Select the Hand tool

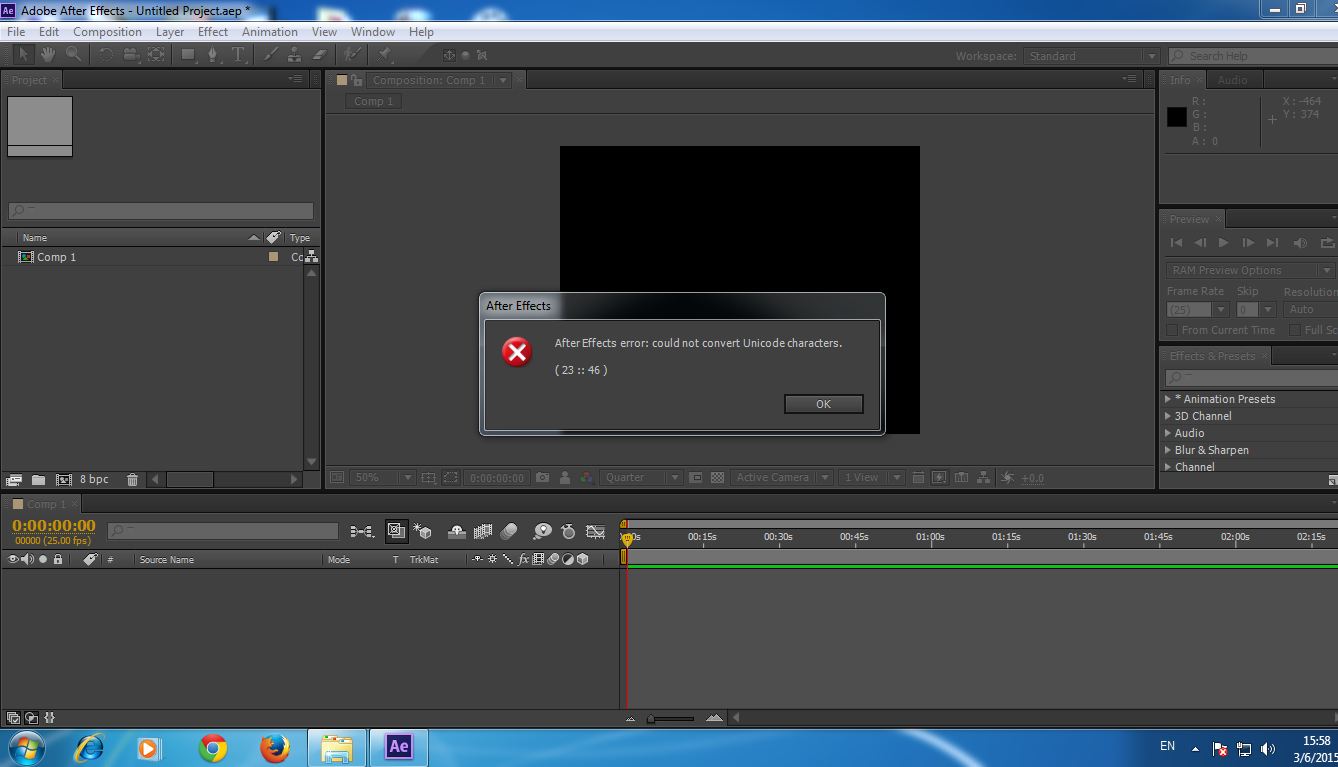(49, 55)
